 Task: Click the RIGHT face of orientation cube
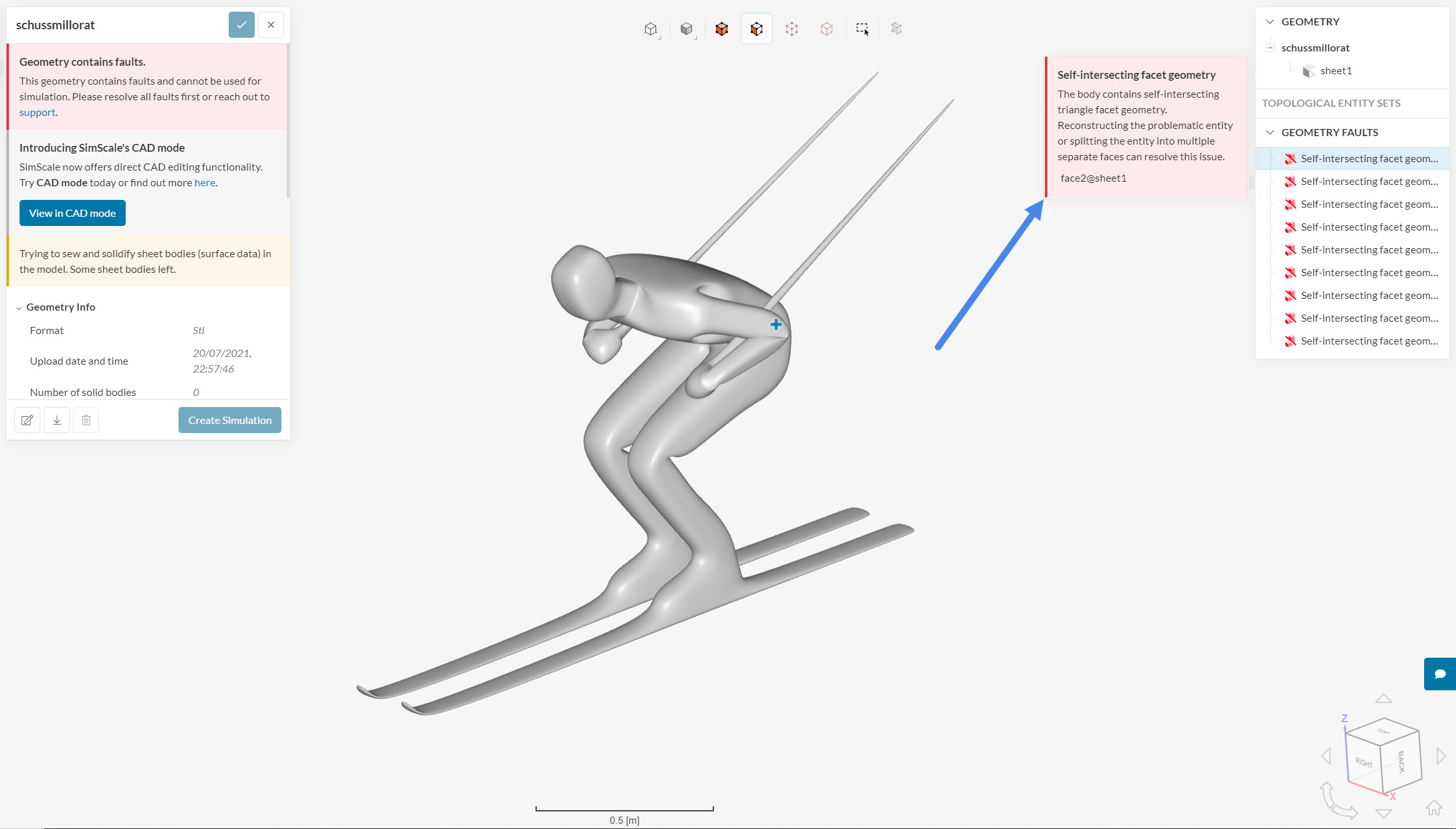pyautogui.click(x=1363, y=761)
